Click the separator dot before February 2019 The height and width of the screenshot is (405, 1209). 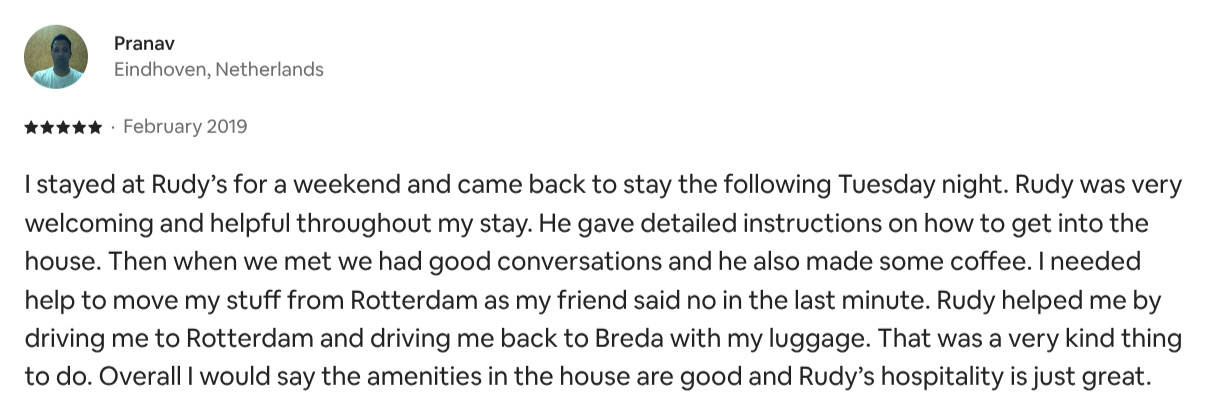click(x=112, y=128)
